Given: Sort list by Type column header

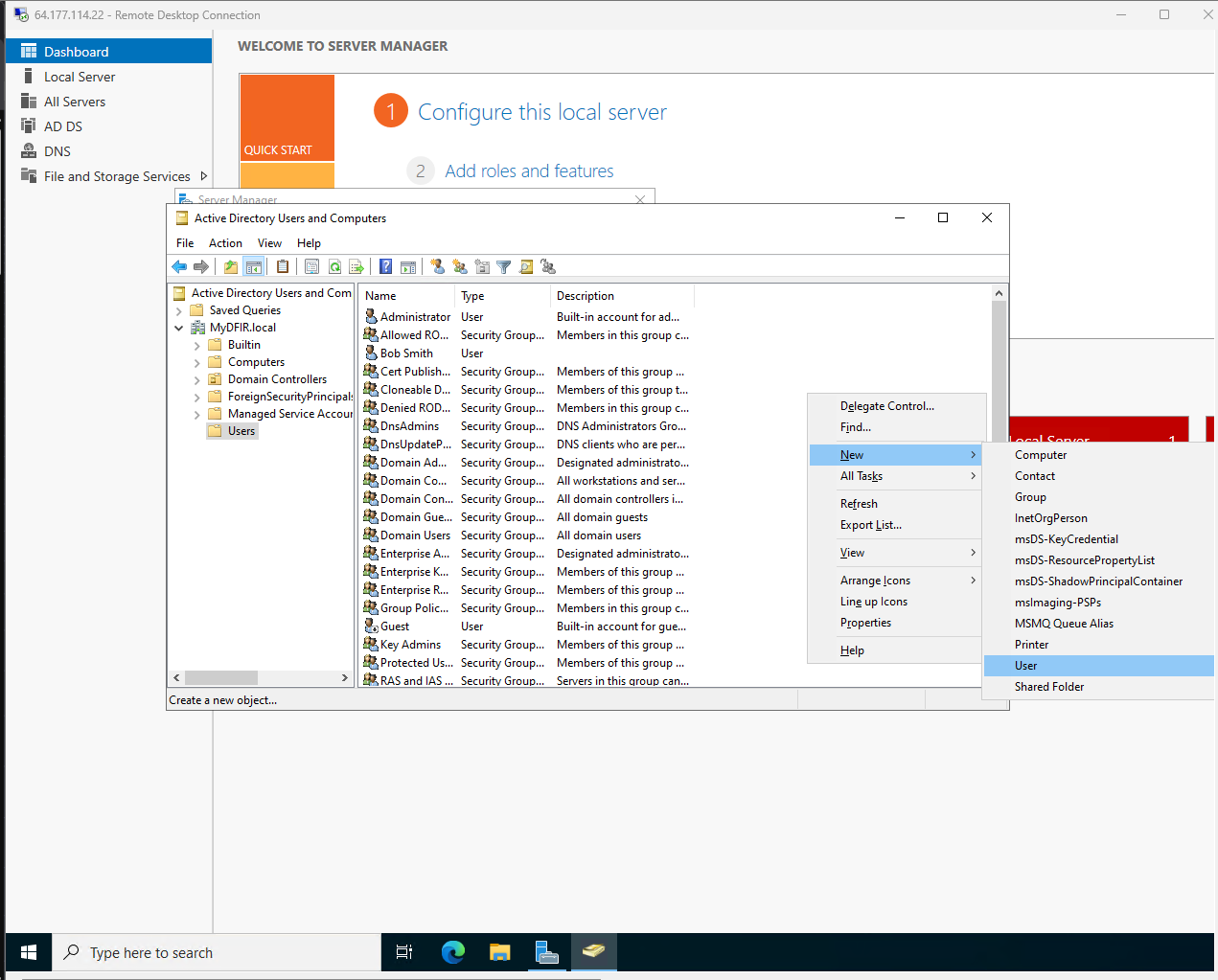Looking at the screenshot, I should [x=502, y=296].
